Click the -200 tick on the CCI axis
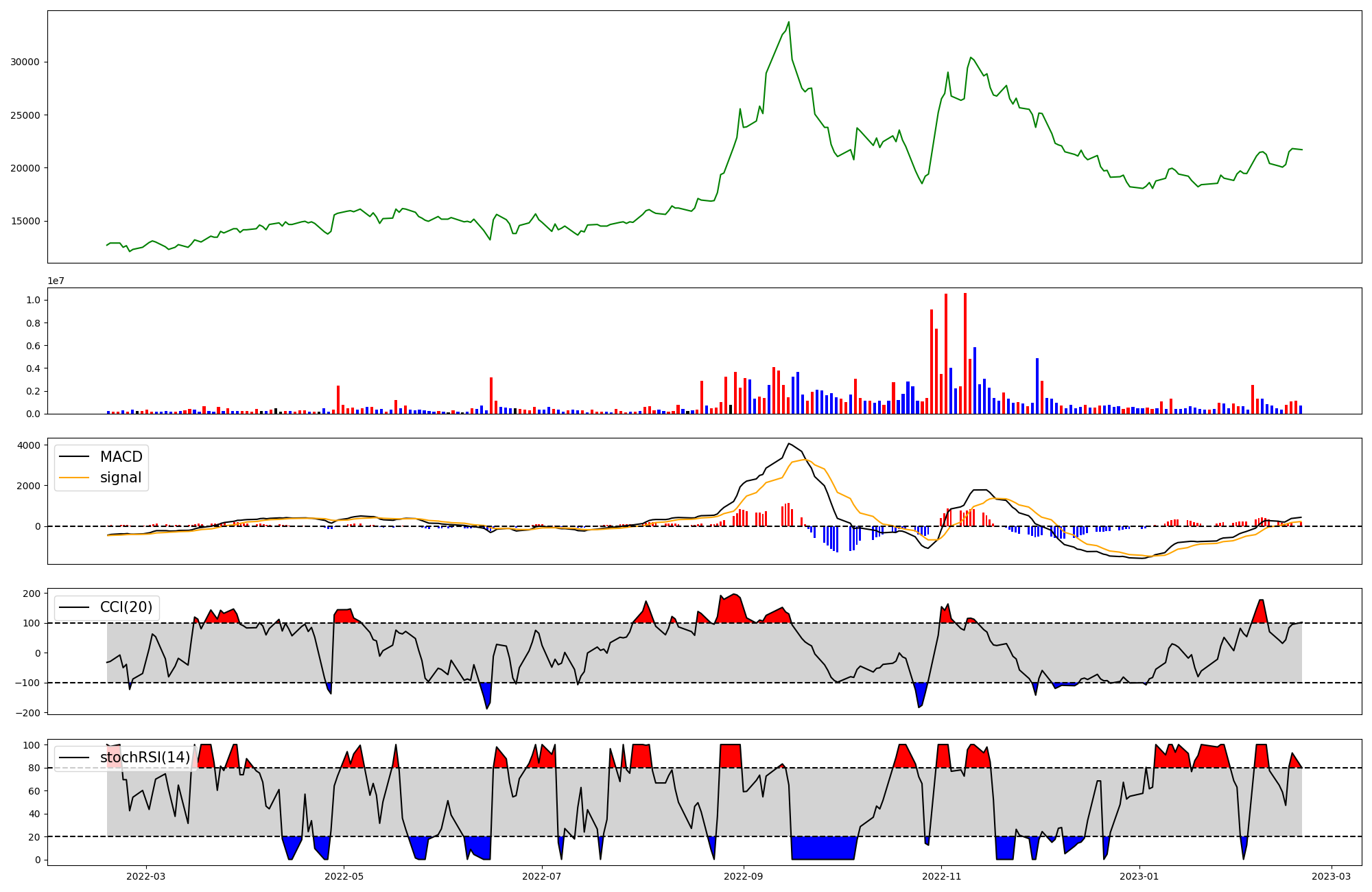 [x=28, y=713]
